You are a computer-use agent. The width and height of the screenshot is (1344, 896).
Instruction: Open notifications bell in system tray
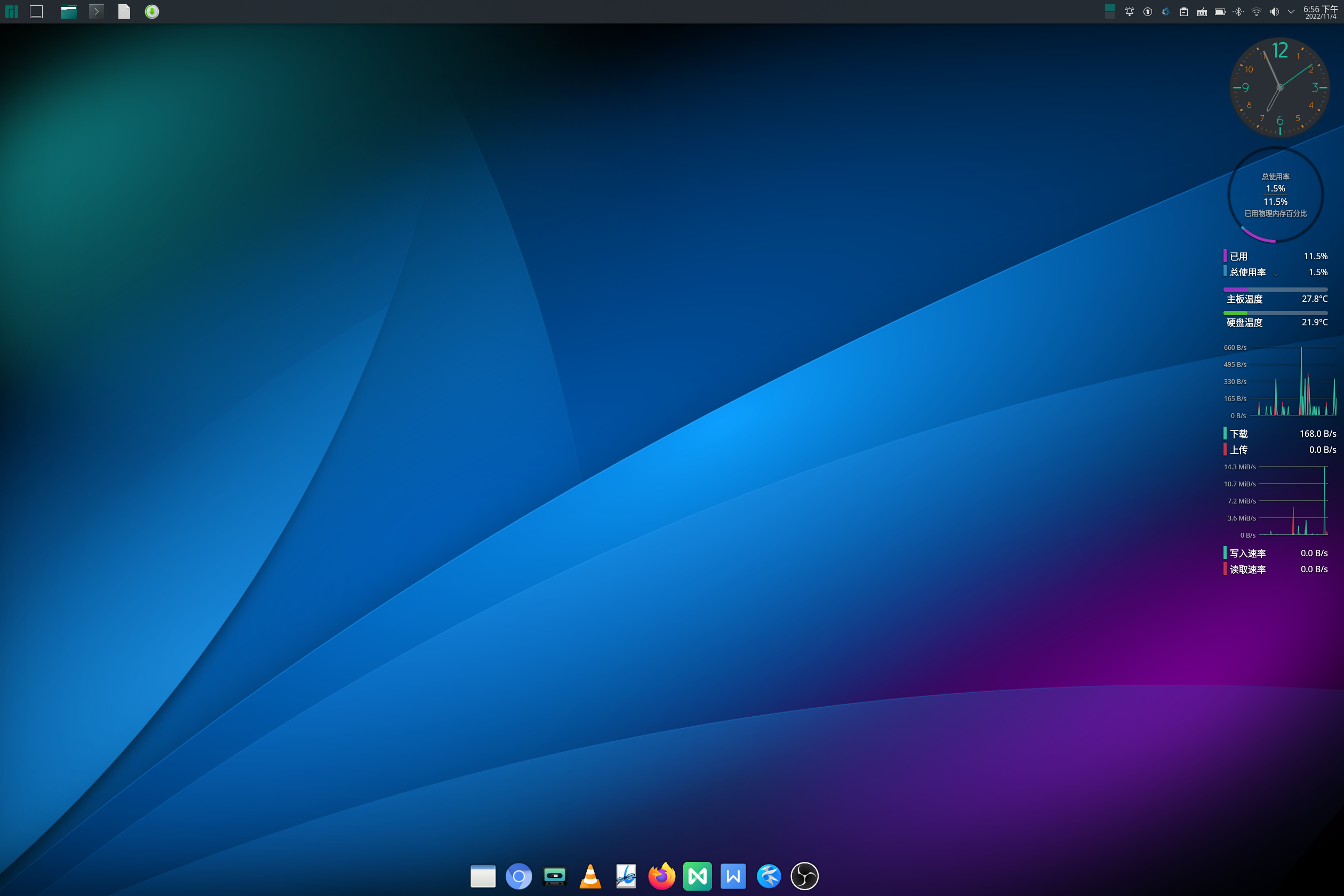1129,11
